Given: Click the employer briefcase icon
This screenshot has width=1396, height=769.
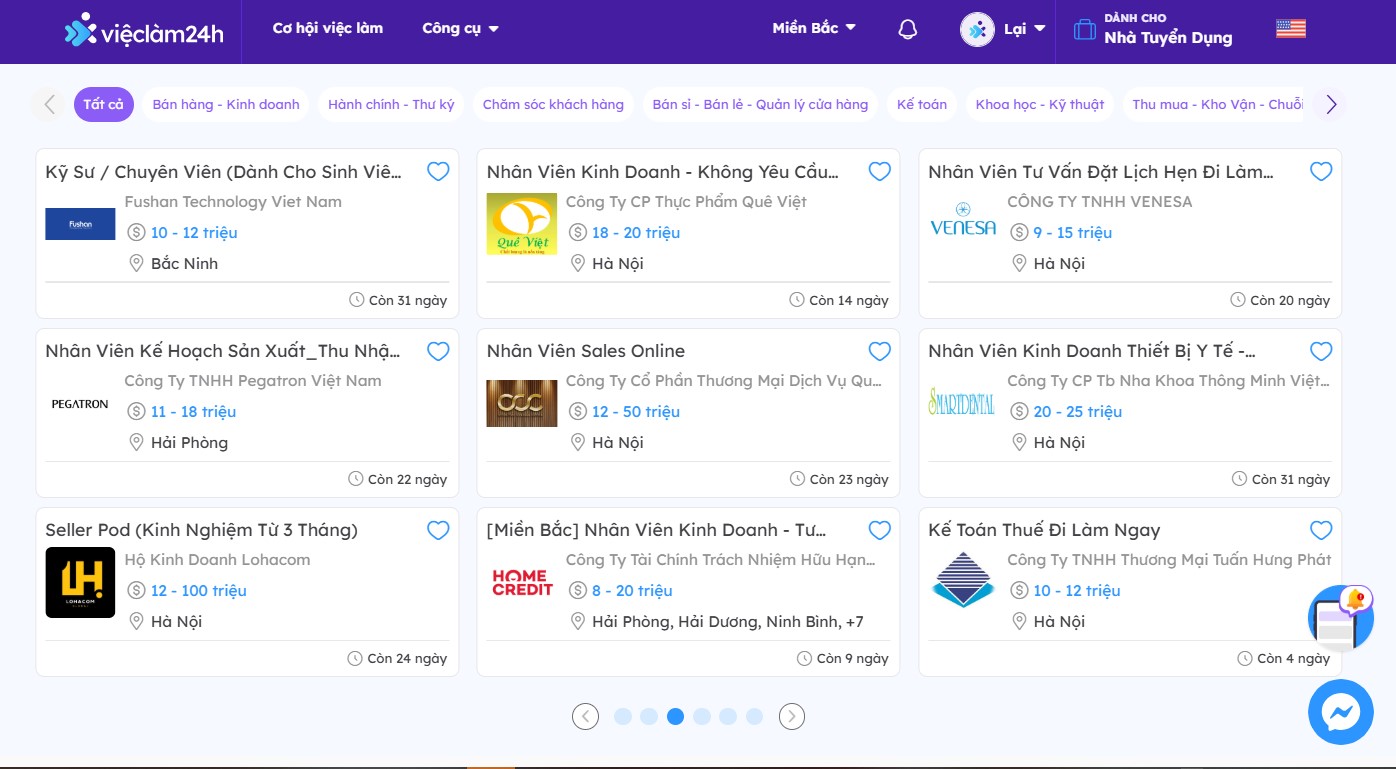Looking at the screenshot, I should coord(1084,29).
